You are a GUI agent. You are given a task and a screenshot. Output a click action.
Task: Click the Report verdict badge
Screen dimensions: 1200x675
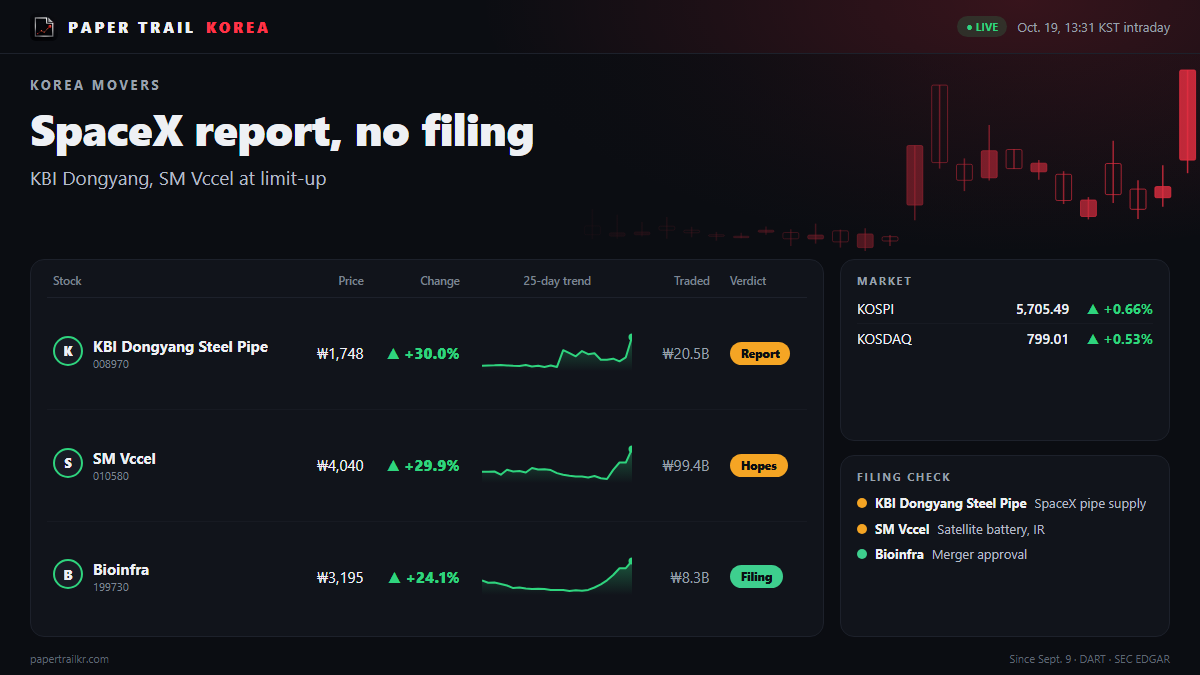(760, 354)
